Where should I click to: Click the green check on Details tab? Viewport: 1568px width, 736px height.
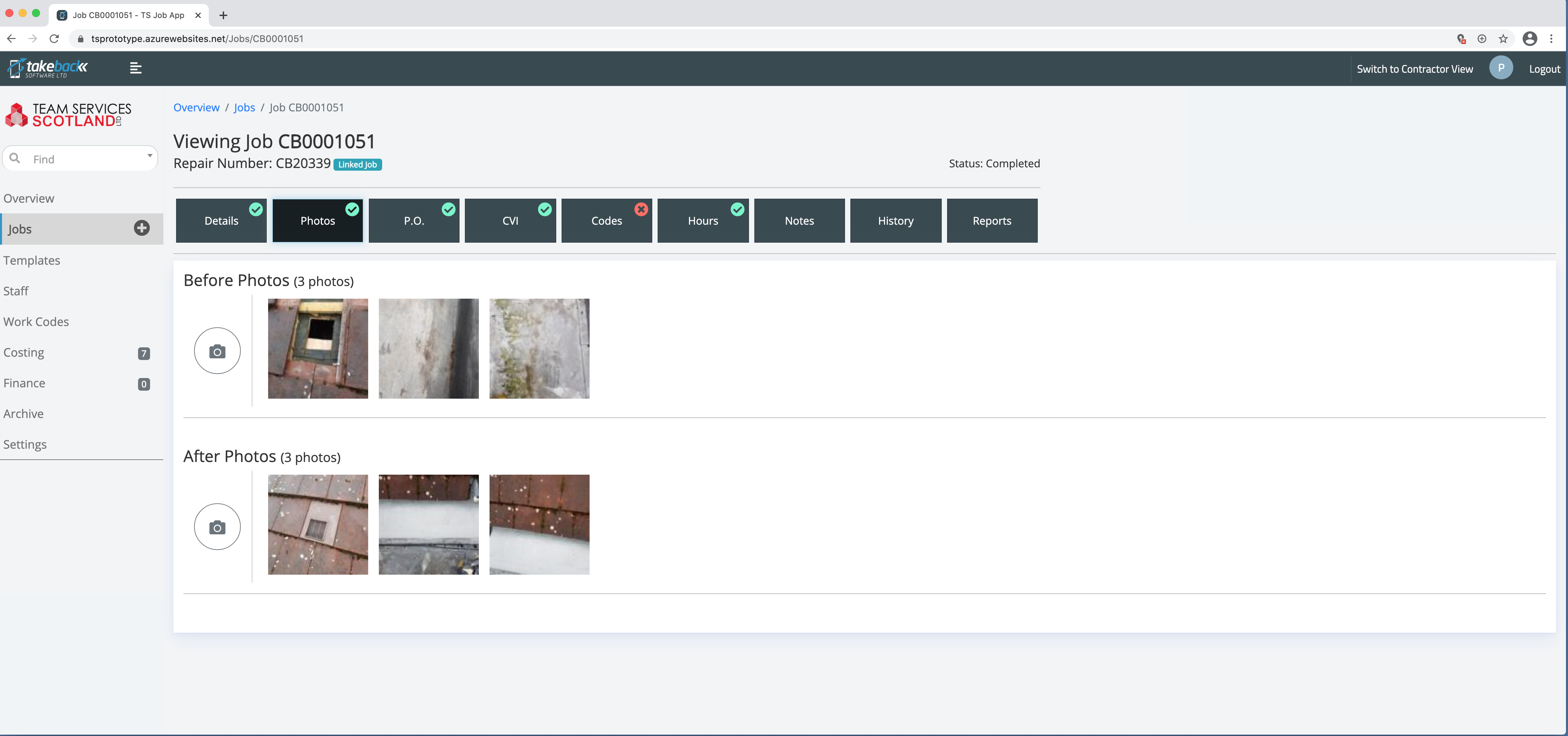coord(256,209)
